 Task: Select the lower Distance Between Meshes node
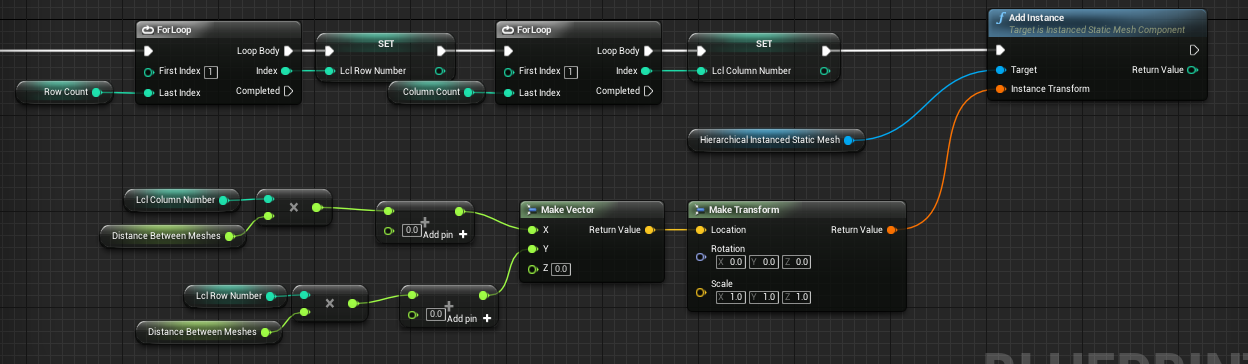point(210,332)
